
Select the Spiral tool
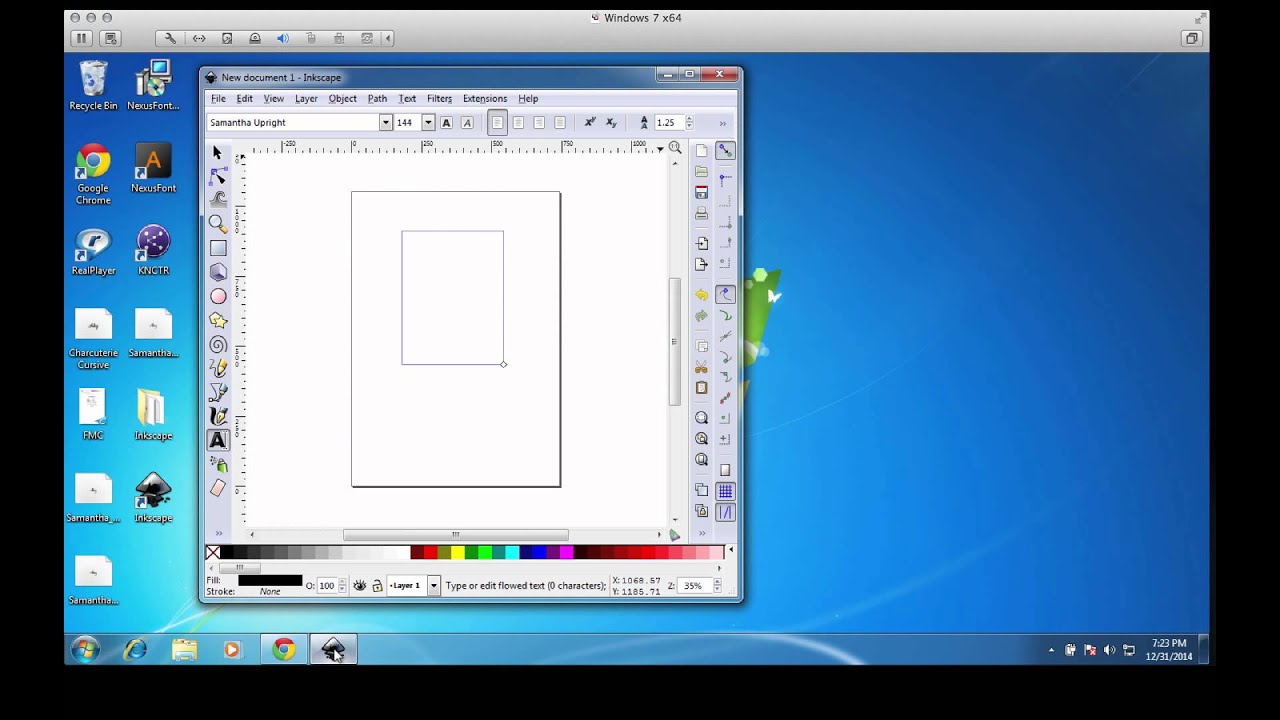point(218,344)
